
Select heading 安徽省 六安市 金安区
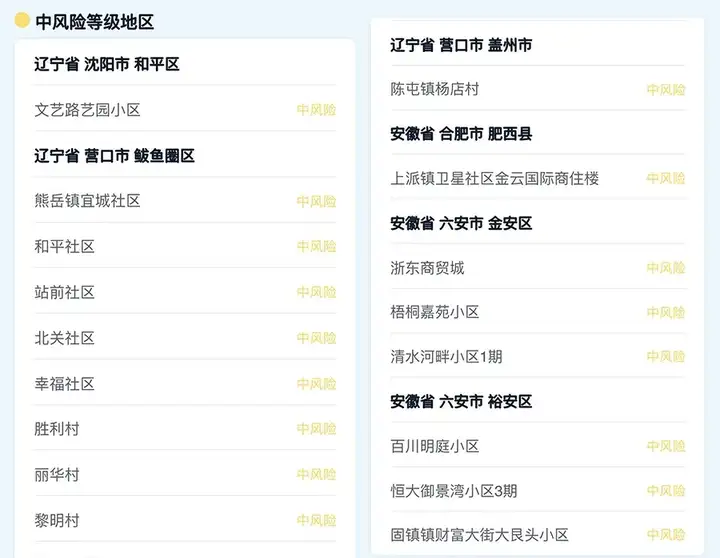point(461,224)
